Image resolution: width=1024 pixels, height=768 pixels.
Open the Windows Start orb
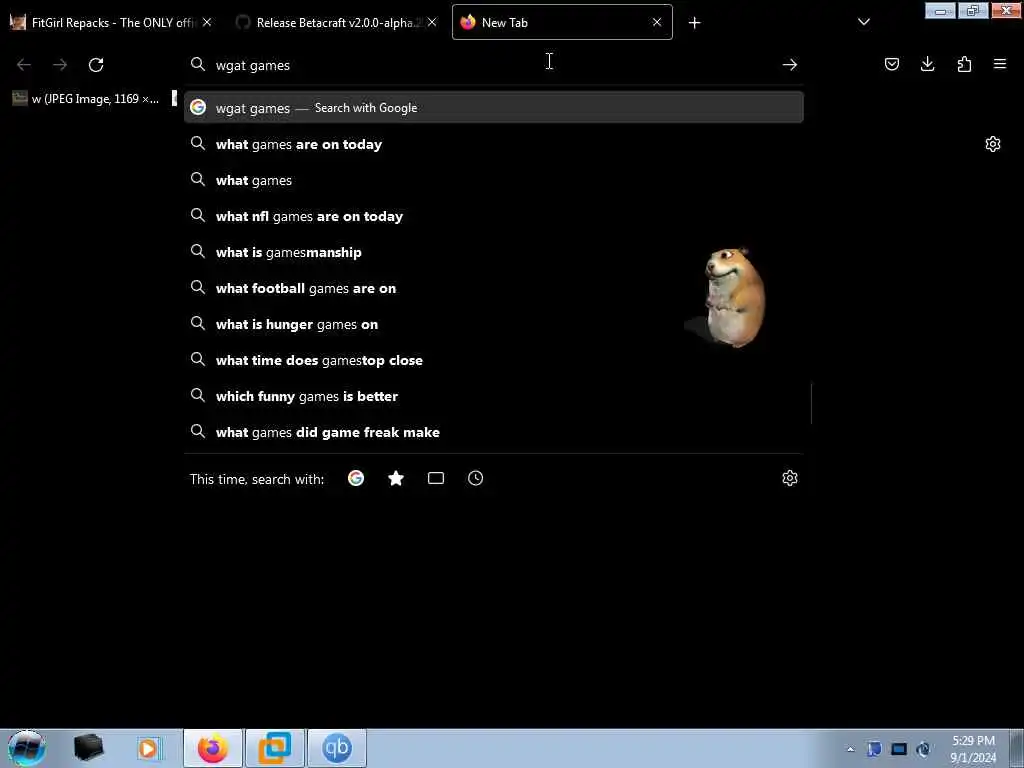[26, 748]
